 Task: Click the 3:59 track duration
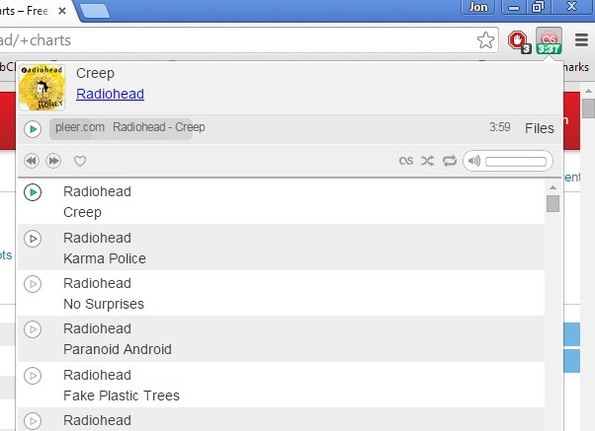[x=499, y=127]
